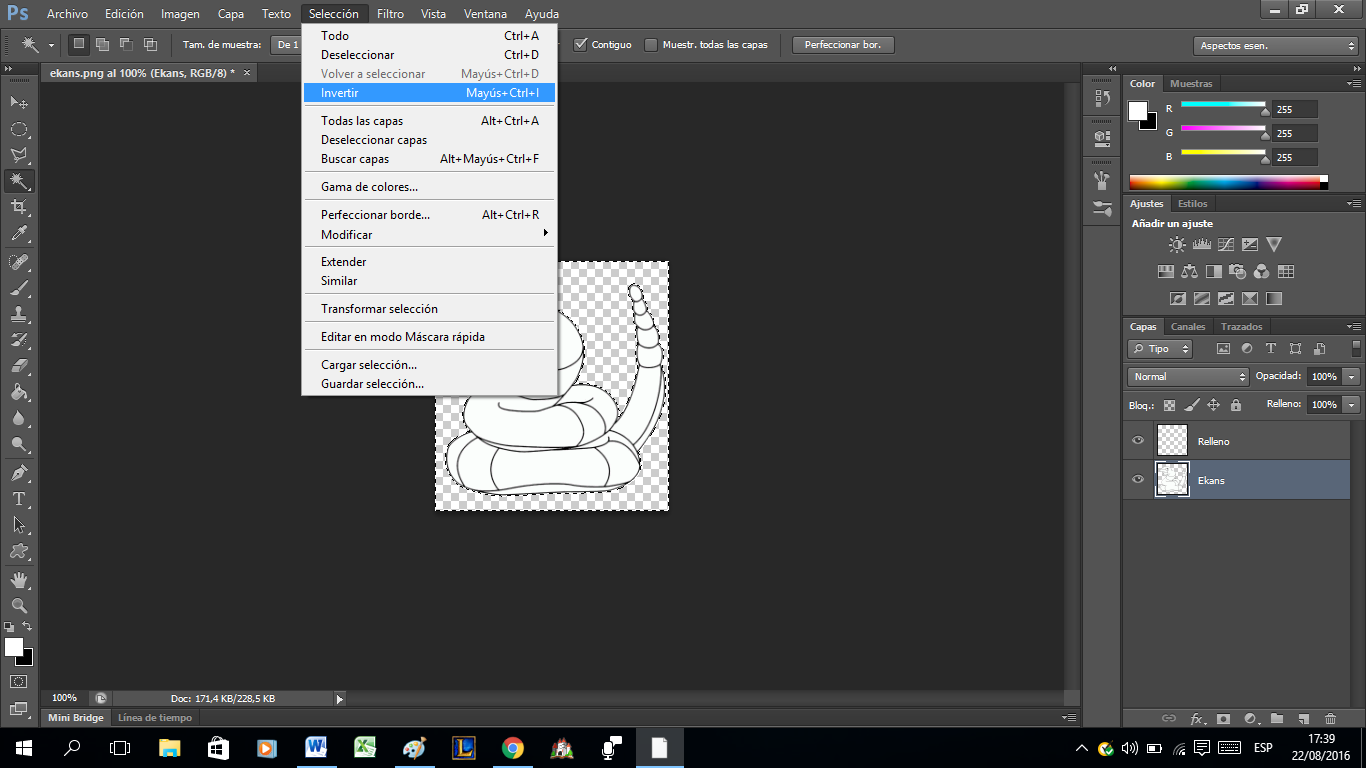Screen dimensions: 1366x768
Task: Open the Relleno fill dropdown arrow
Action: (1352, 405)
